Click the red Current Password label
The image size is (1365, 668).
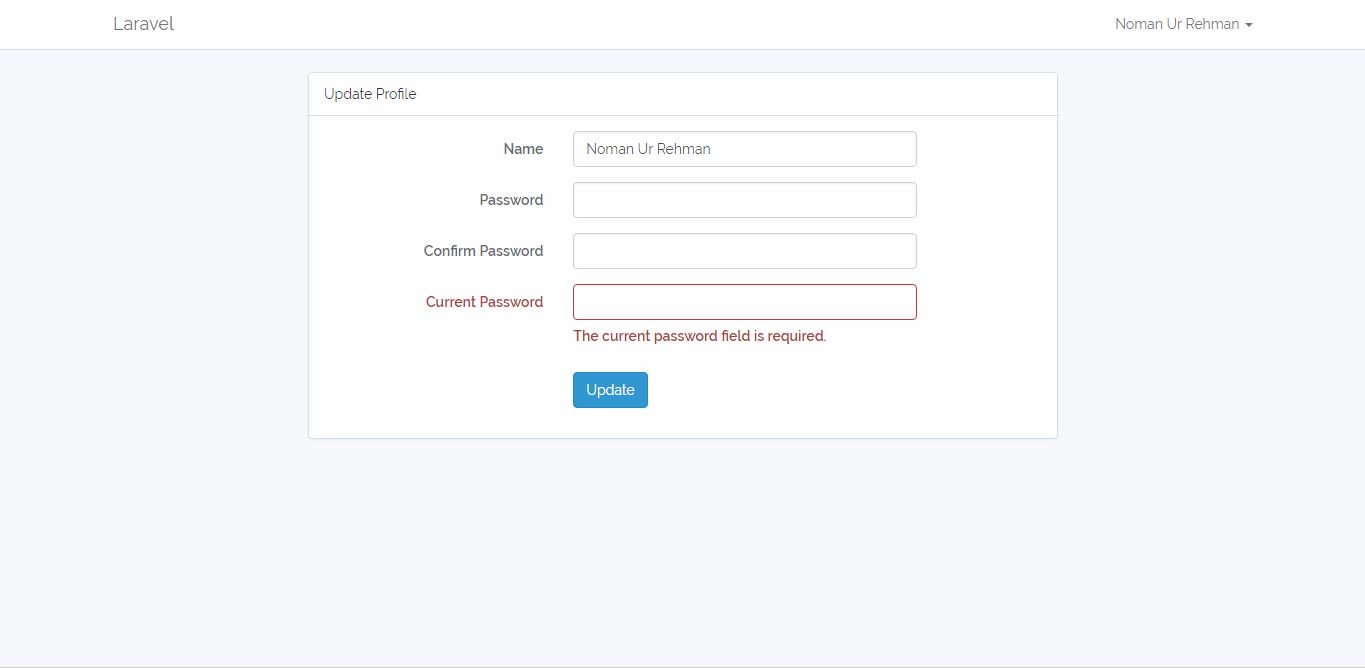coord(484,302)
